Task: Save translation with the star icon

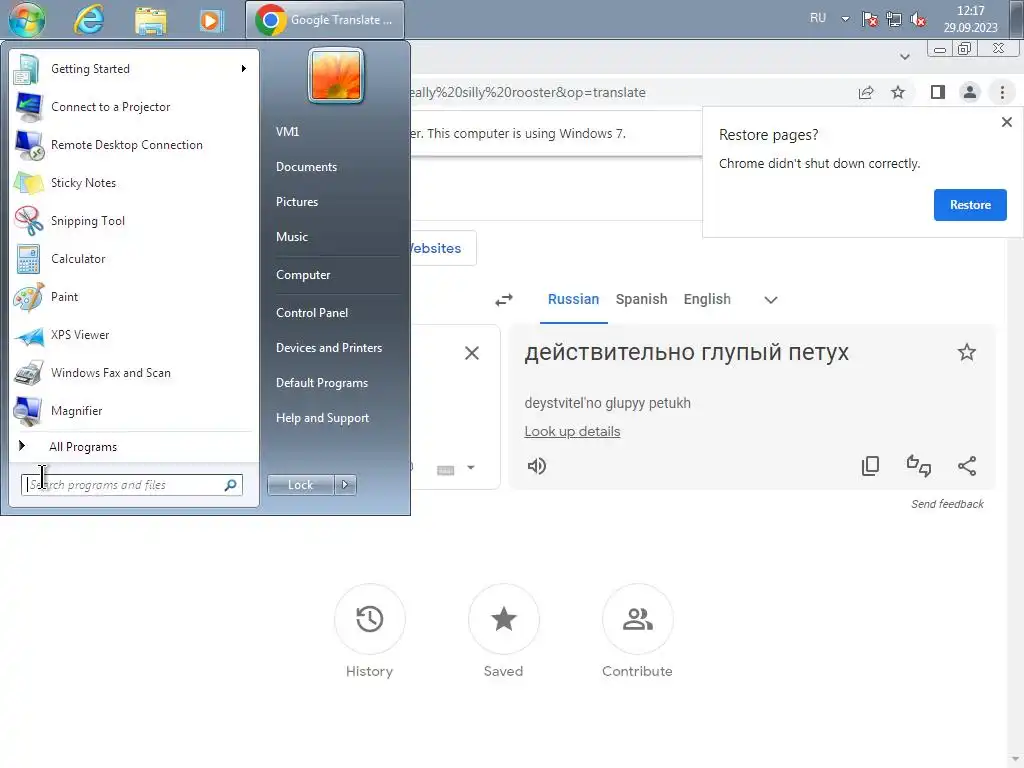Action: point(967,353)
